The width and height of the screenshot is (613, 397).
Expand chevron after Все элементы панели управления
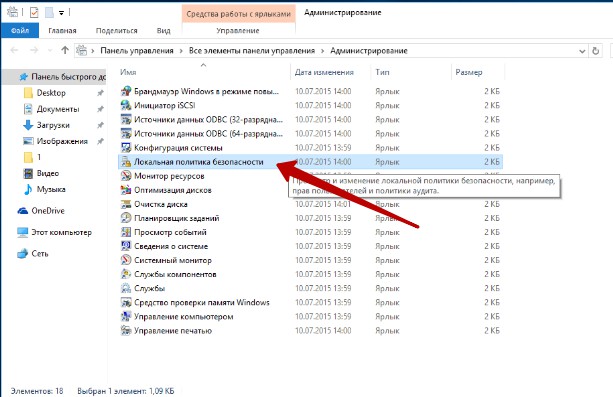pyautogui.click(x=323, y=51)
